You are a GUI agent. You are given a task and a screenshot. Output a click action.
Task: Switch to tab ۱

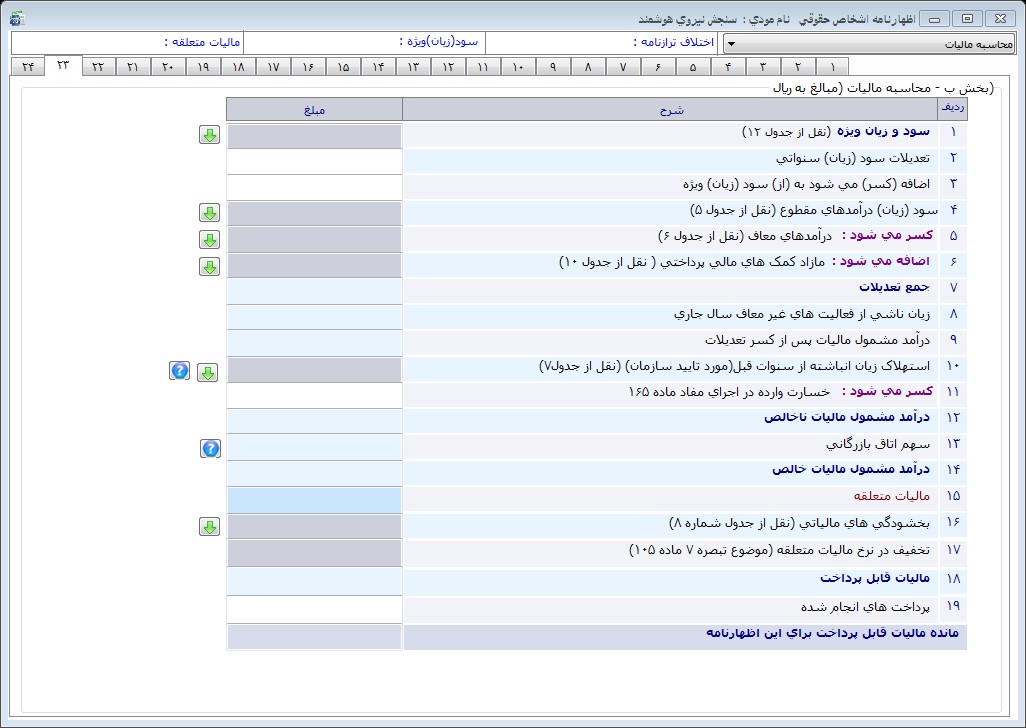click(x=832, y=67)
